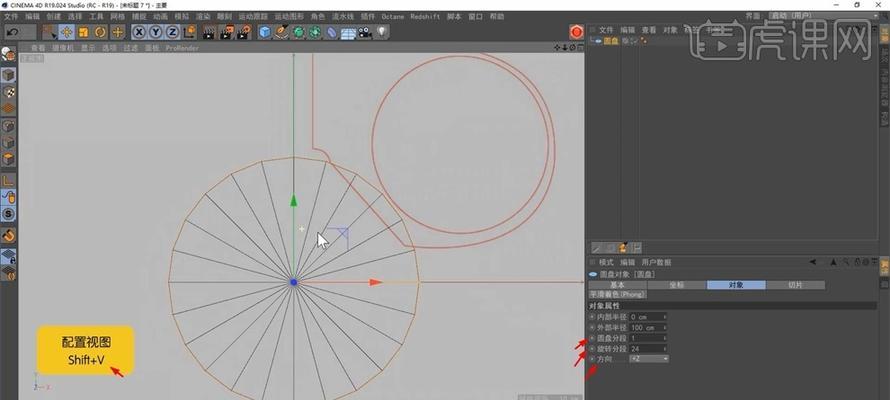Open the green Array modeling icon
The image size is (890, 400).
(315, 32)
